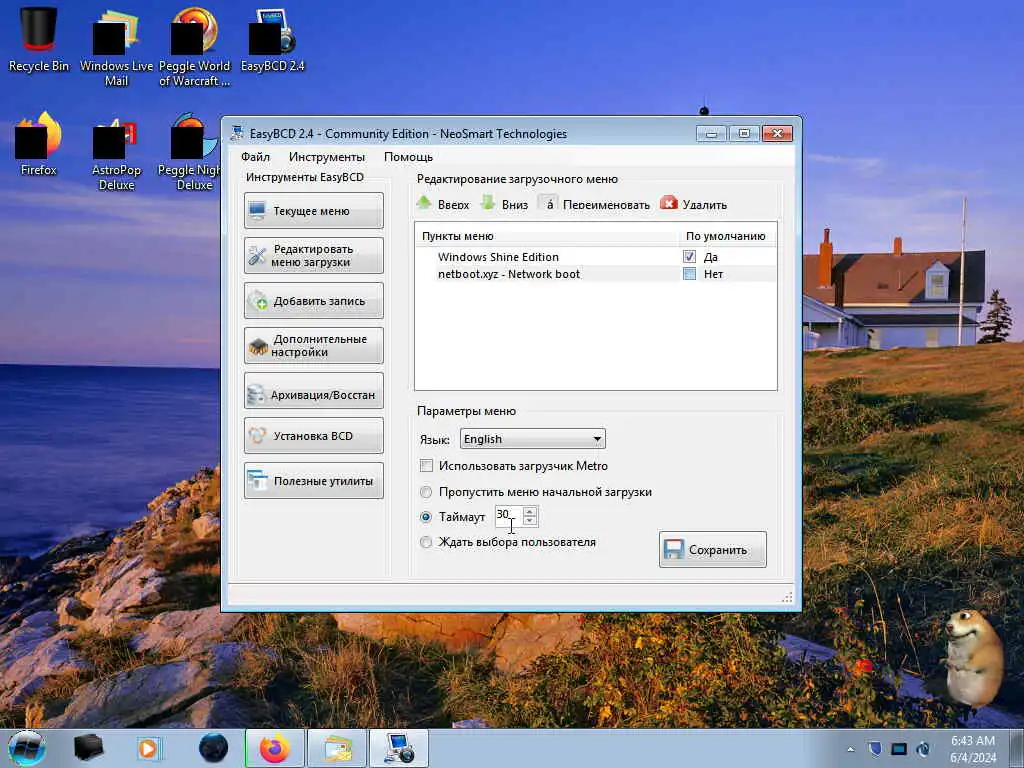Open EasyBCD 2.4 desktop shortcut
This screenshot has width=1024, height=768.
point(272,39)
